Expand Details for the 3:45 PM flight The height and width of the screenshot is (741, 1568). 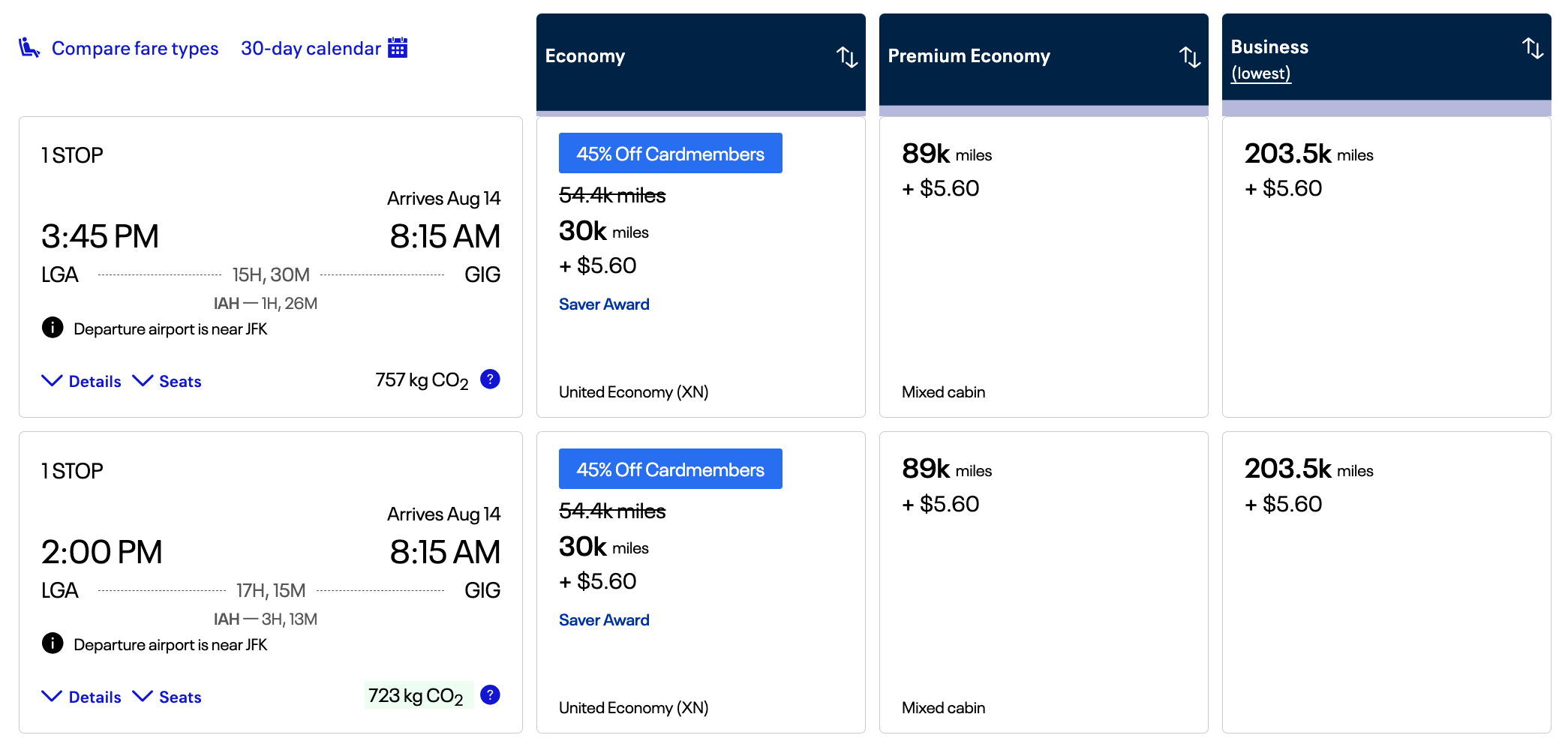[x=82, y=381]
